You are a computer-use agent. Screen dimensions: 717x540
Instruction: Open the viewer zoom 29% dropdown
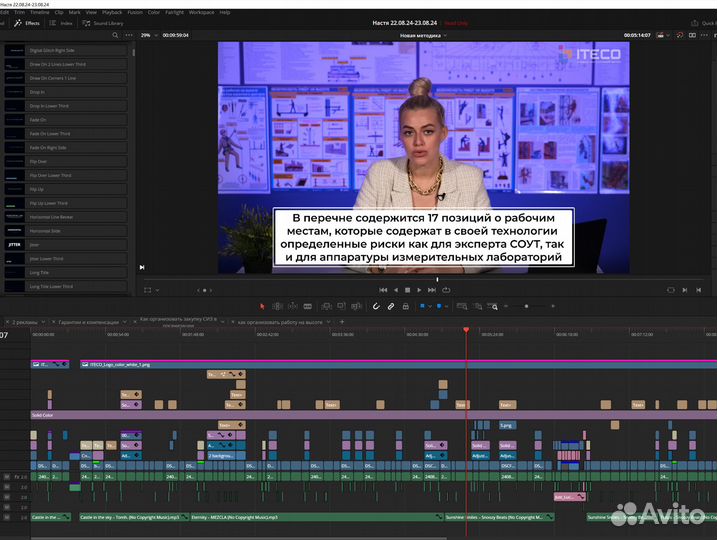pyautogui.click(x=148, y=35)
